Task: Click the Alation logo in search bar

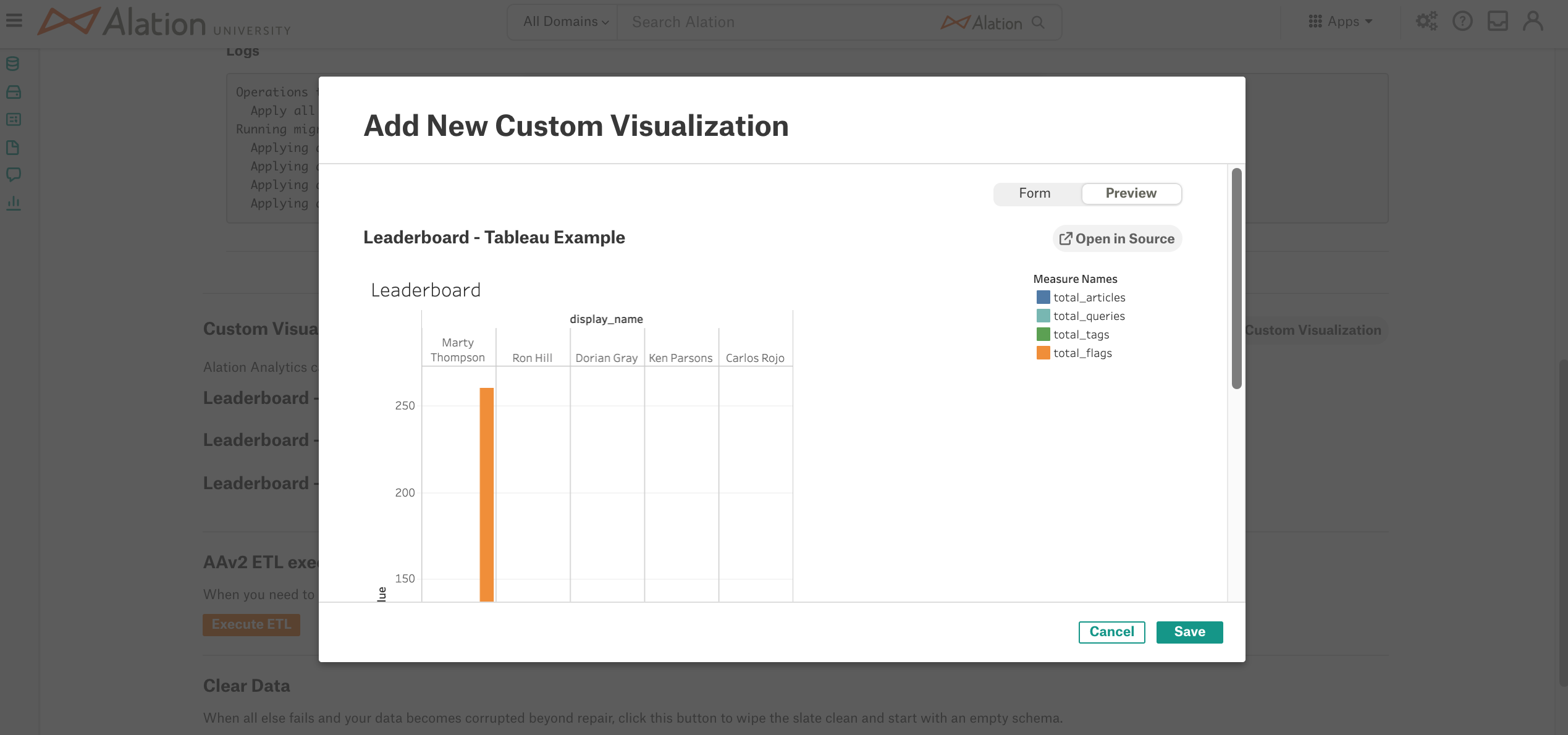Action: pos(981,23)
